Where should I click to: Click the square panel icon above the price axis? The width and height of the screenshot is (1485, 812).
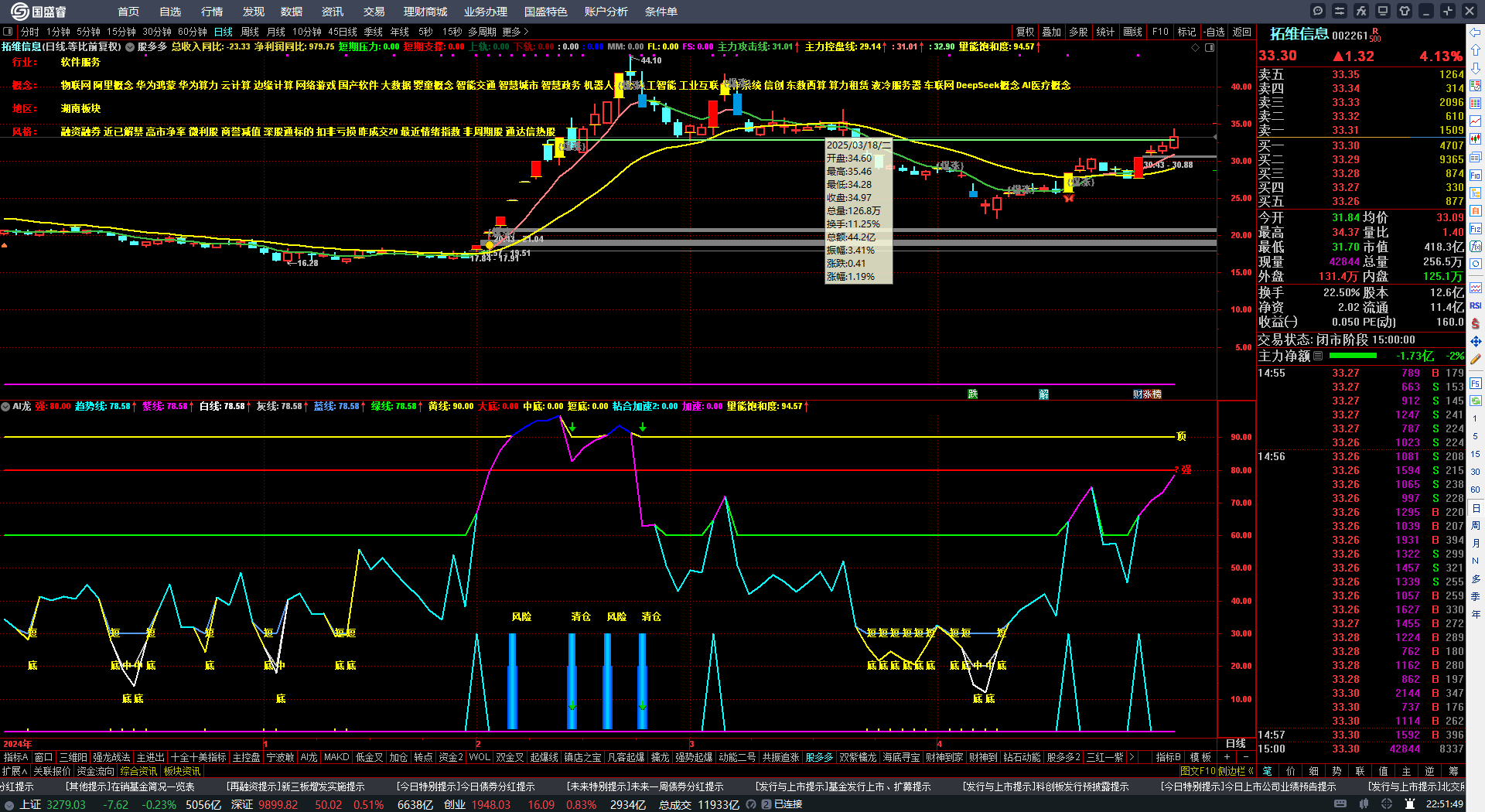click(1210, 47)
